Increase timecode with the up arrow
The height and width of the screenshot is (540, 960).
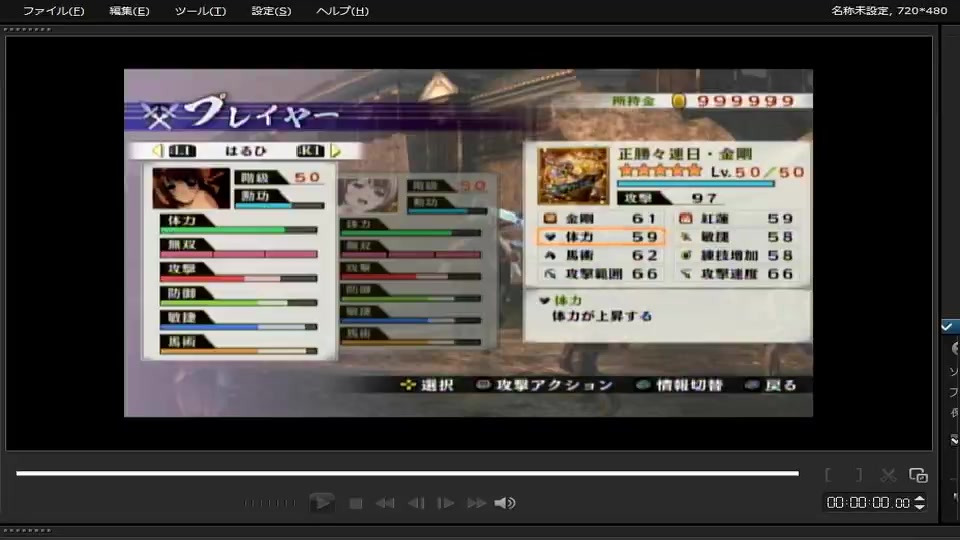(x=920, y=499)
